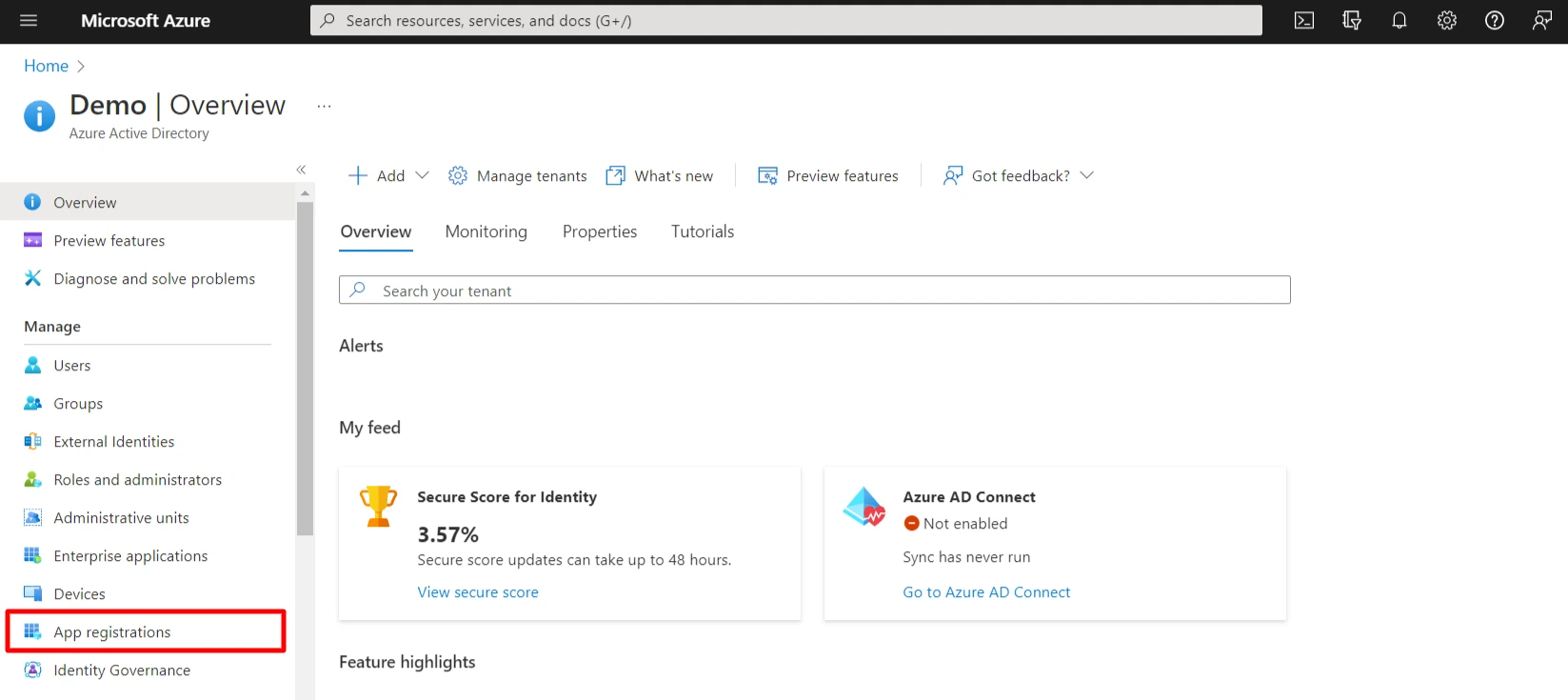
Task: Select the Overview tab
Action: click(x=376, y=231)
